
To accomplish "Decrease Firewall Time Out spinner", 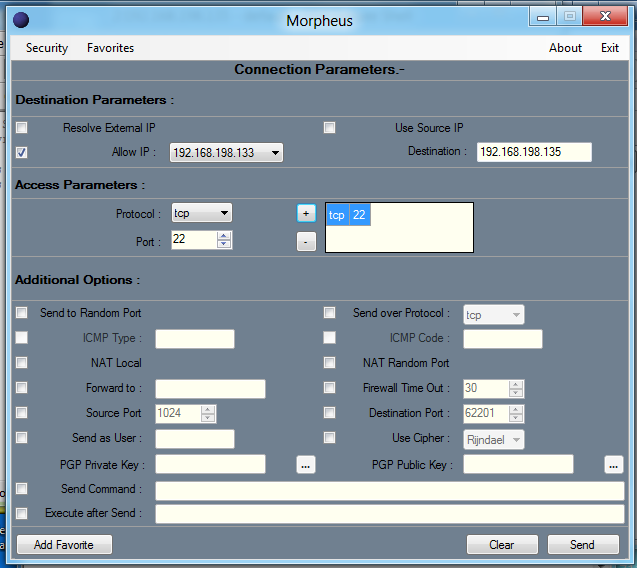I will point(516,392).
